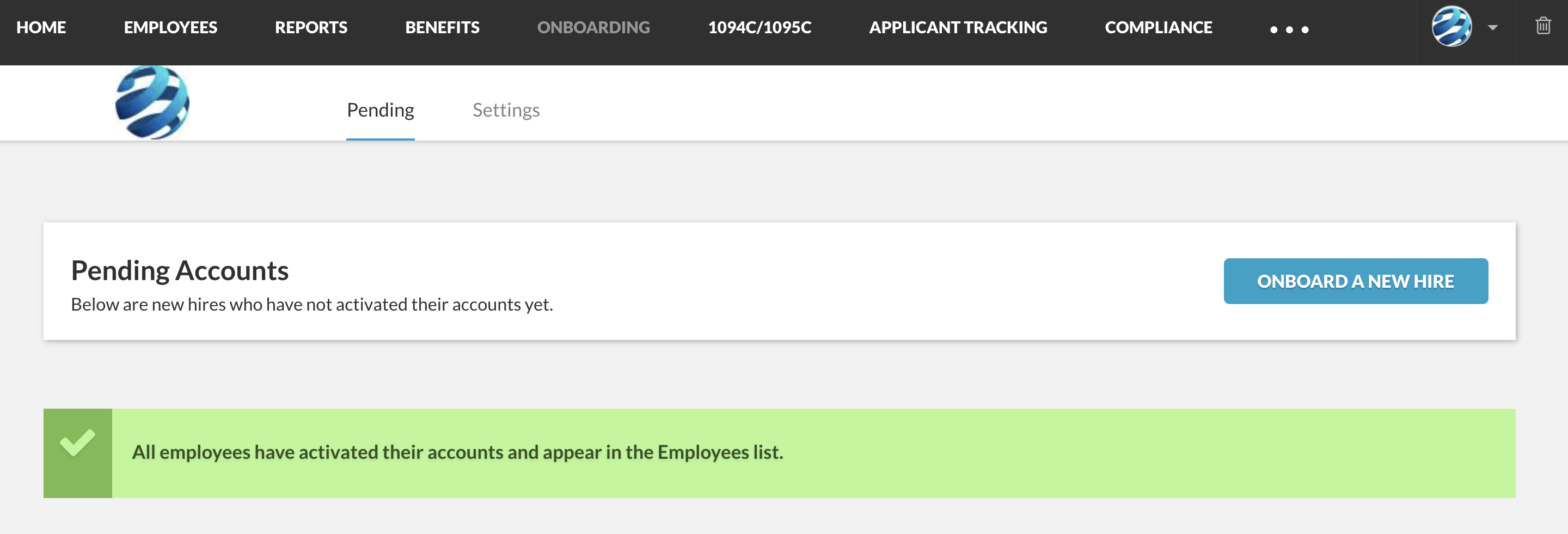Open the Compliance menu
1568x534 pixels.
(x=1157, y=27)
